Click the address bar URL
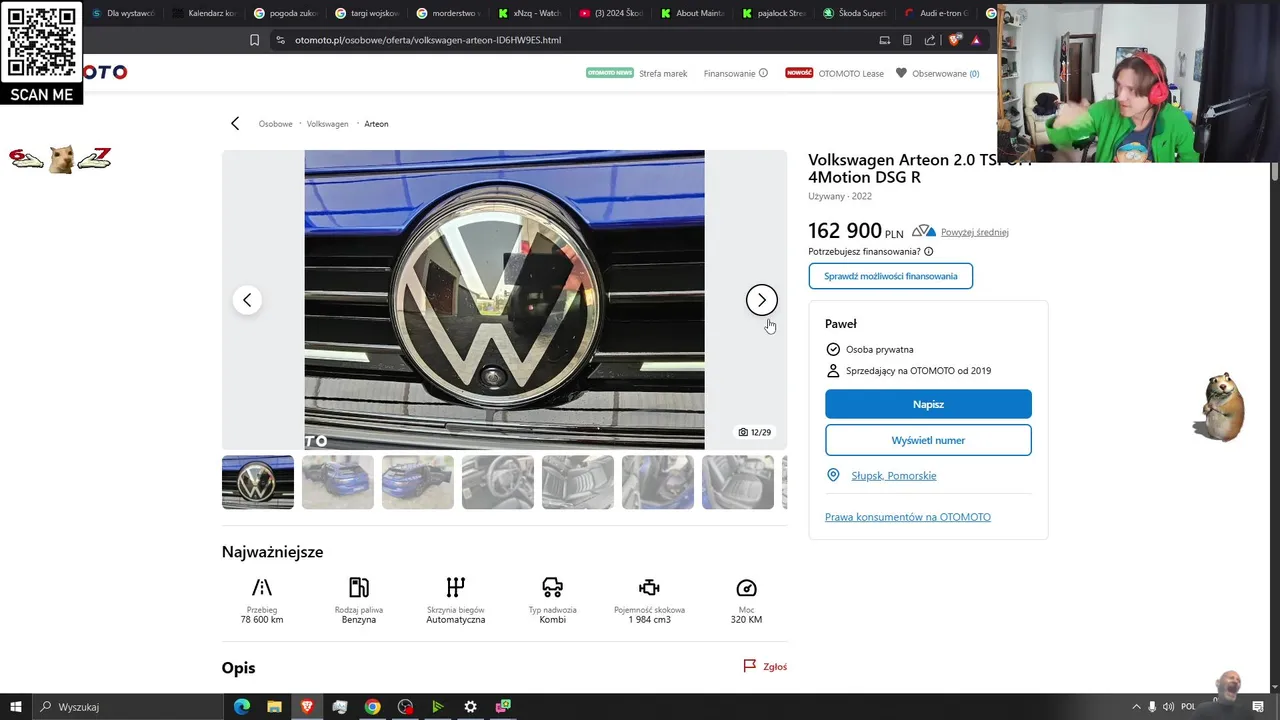The image size is (1280, 720). pos(428,40)
